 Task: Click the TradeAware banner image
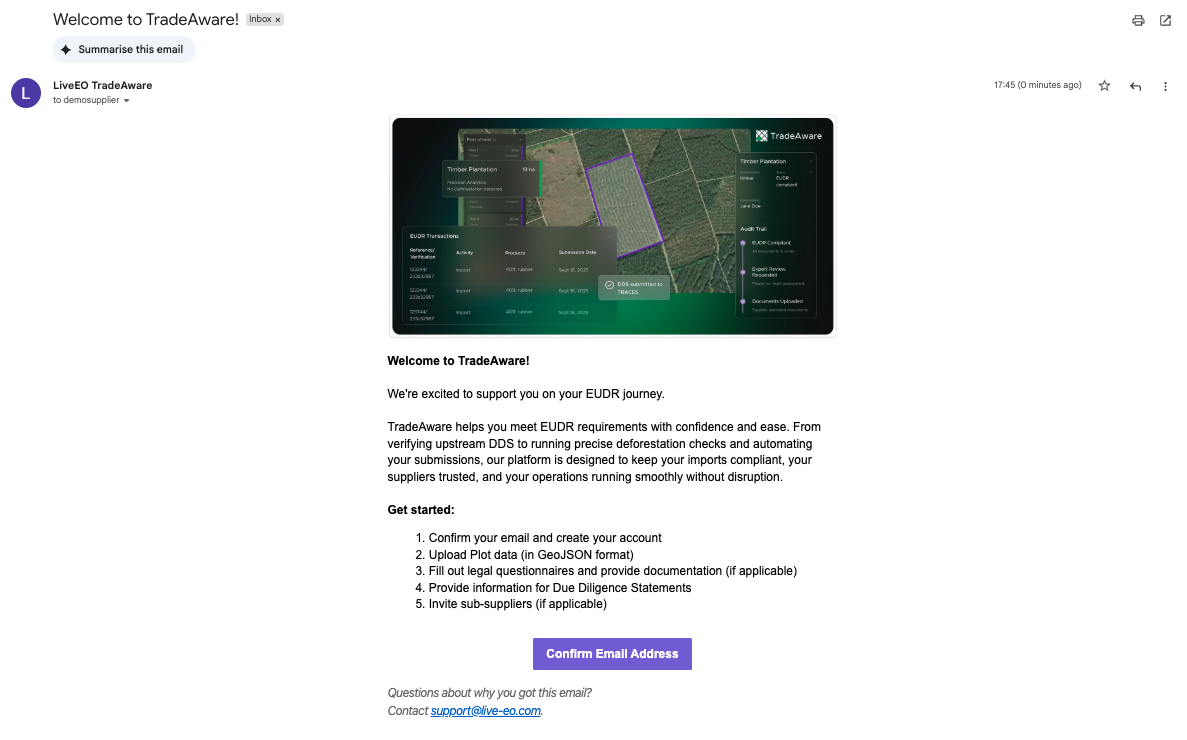pos(612,226)
